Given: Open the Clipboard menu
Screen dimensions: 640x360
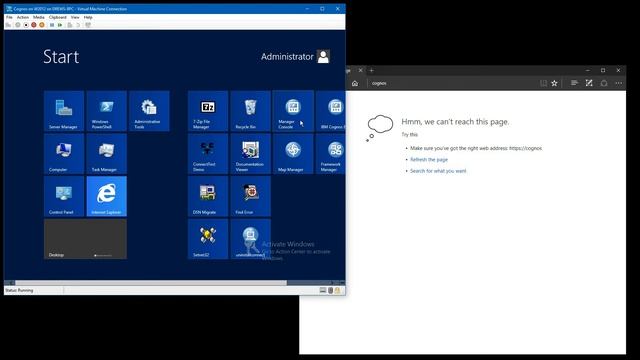Looking at the screenshot, I should click(x=58, y=17).
